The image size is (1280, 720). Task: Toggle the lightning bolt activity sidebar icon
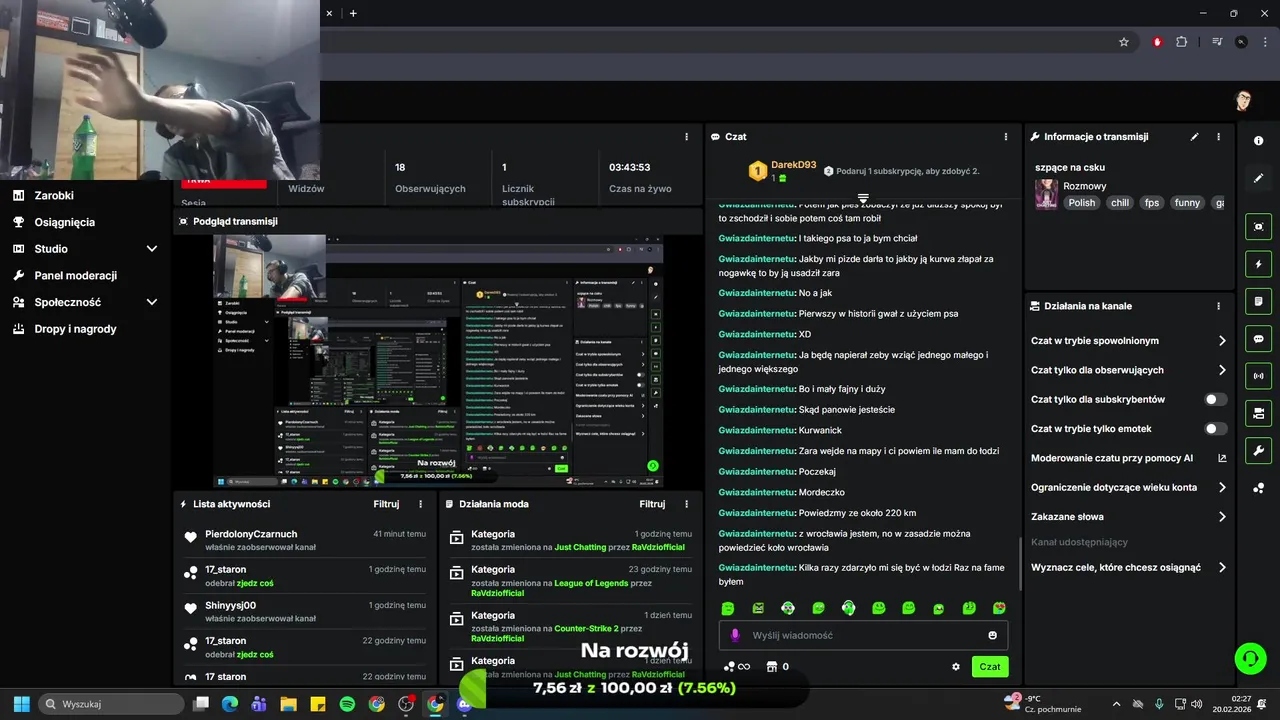click(1259, 264)
